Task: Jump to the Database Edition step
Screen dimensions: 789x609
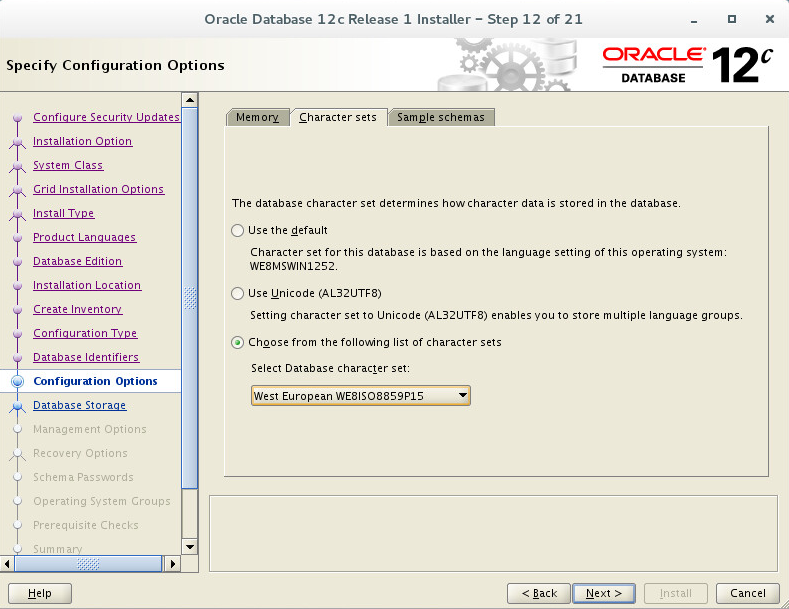Action: click(77, 261)
